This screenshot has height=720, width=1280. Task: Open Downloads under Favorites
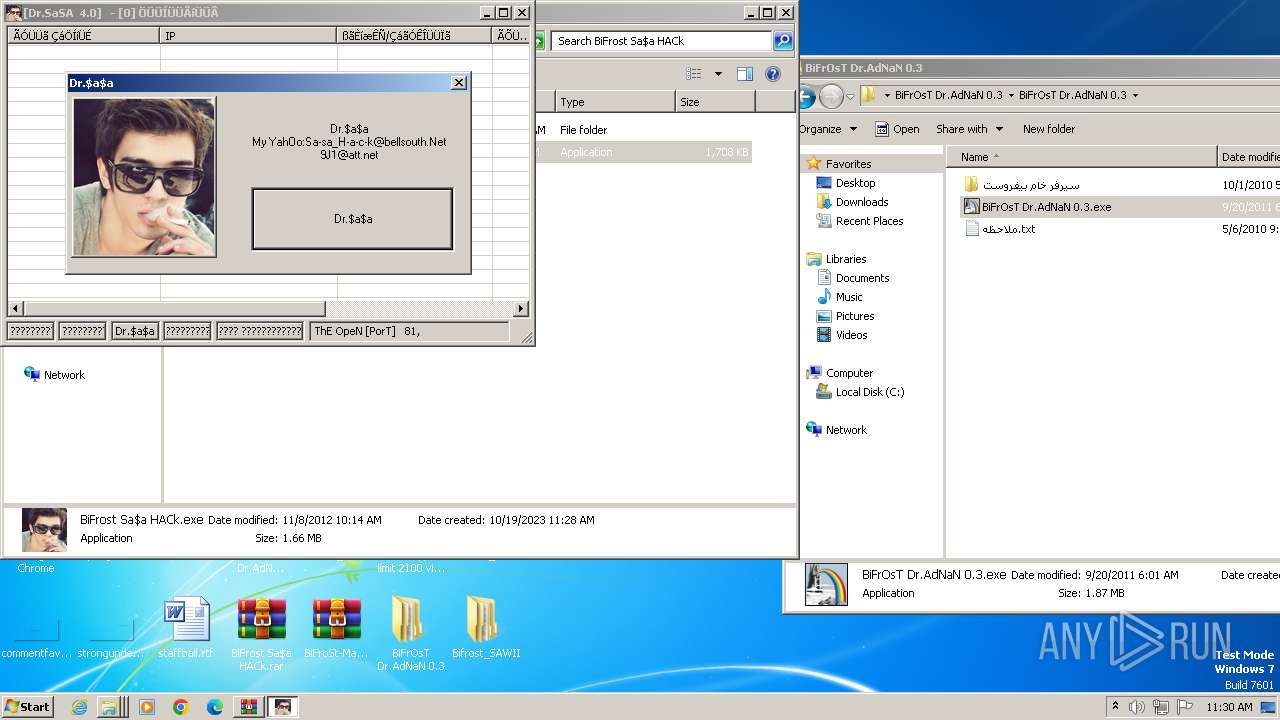coord(862,202)
